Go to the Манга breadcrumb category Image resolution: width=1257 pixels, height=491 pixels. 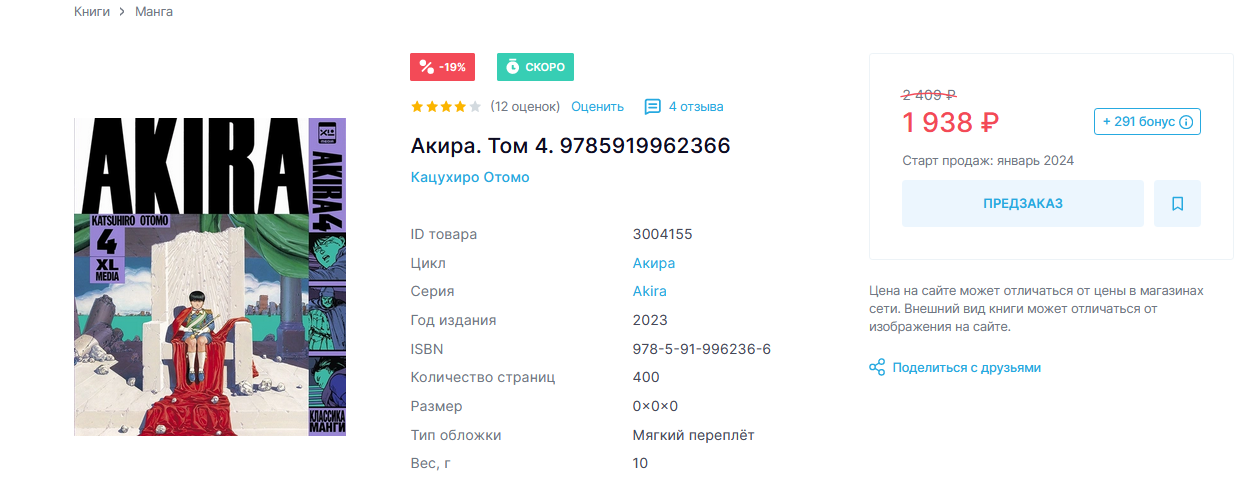point(154,12)
